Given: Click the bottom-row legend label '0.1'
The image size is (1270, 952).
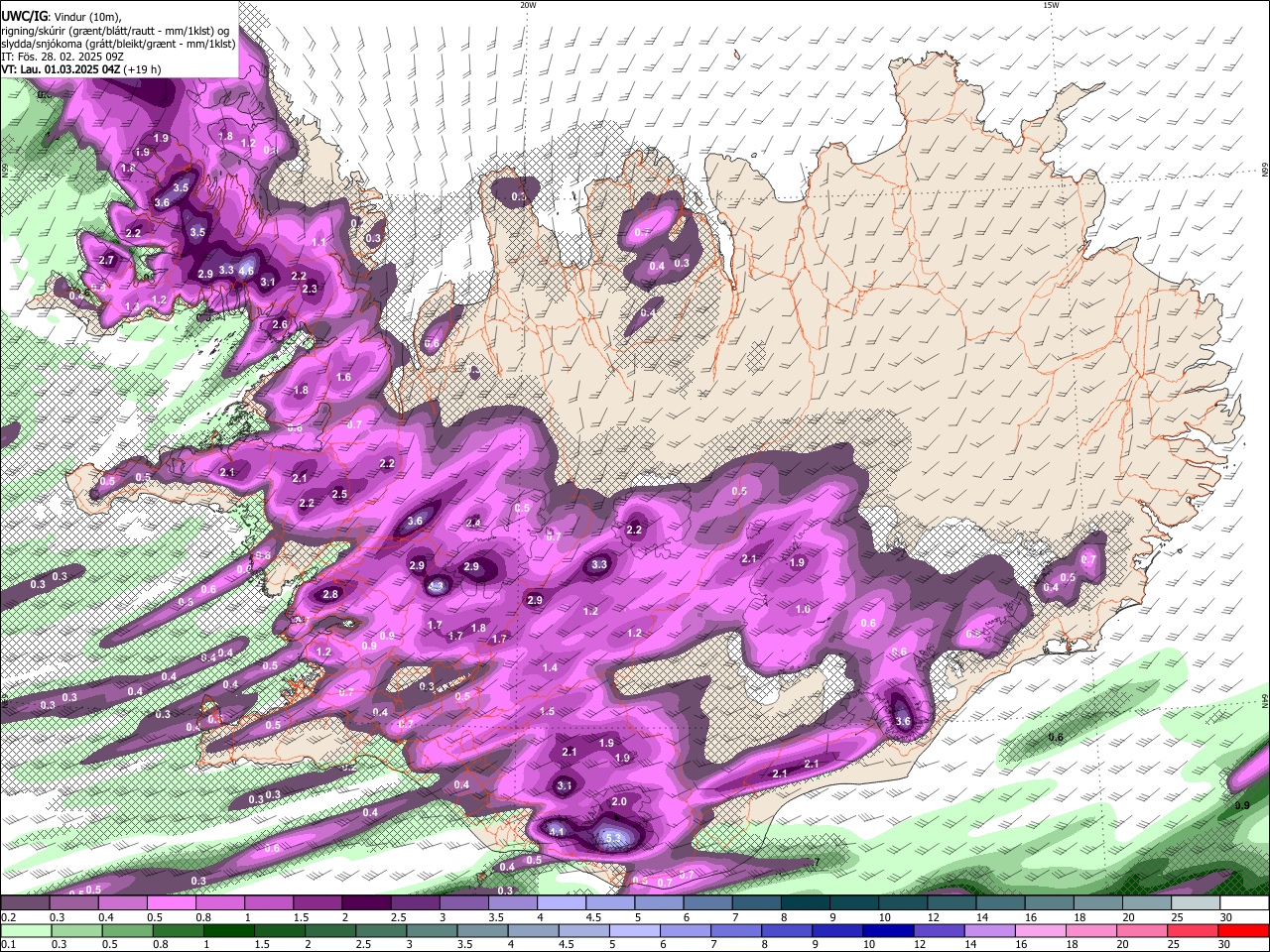Looking at the screenshot, I should pyautogui.click(x=8, y=945).
